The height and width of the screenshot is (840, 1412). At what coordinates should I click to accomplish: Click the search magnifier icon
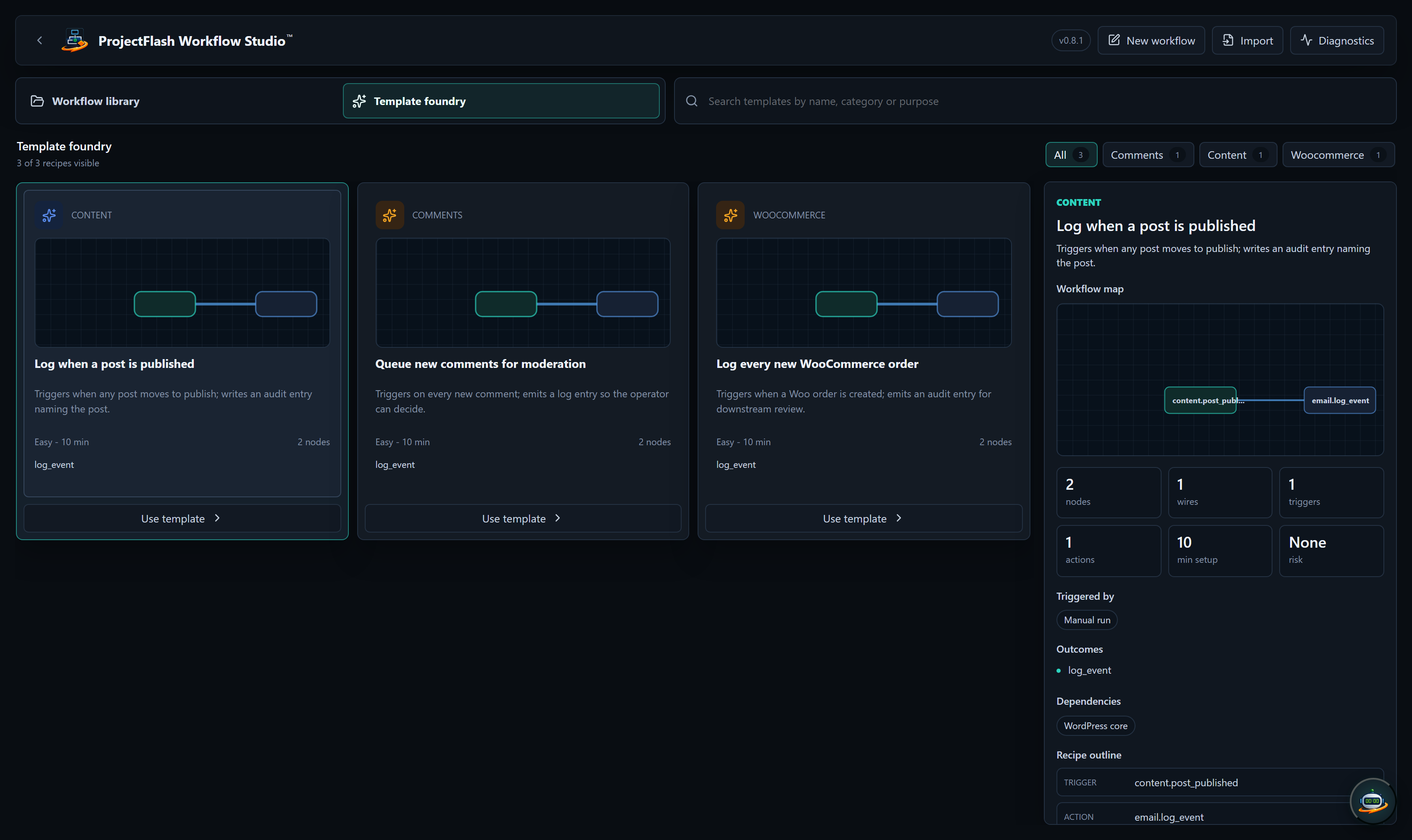click(x=692, y=101)
